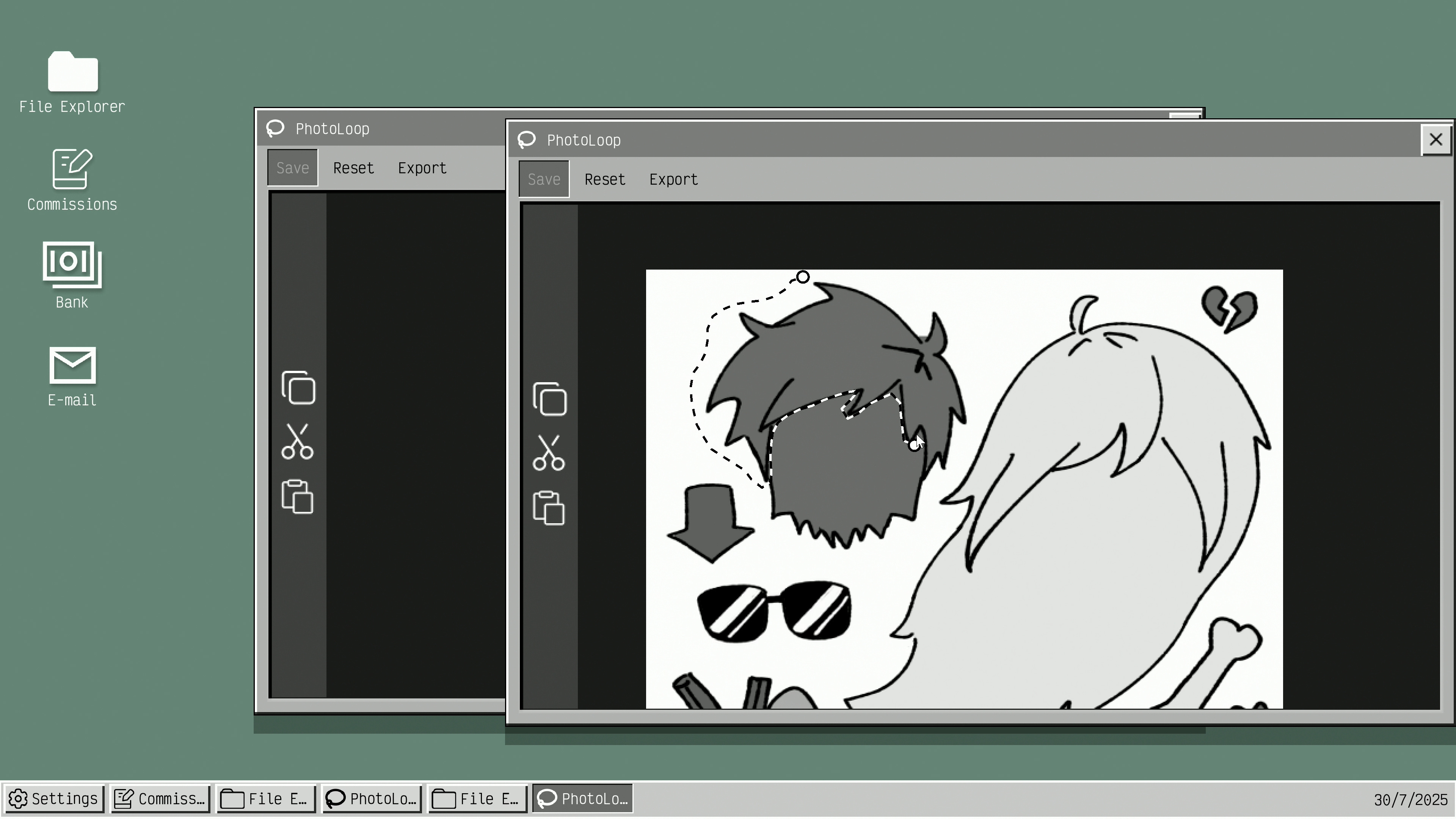Switch to Commissions in the taskbar
Viewport: 1456px width, 819px height.
pos(160,799)
